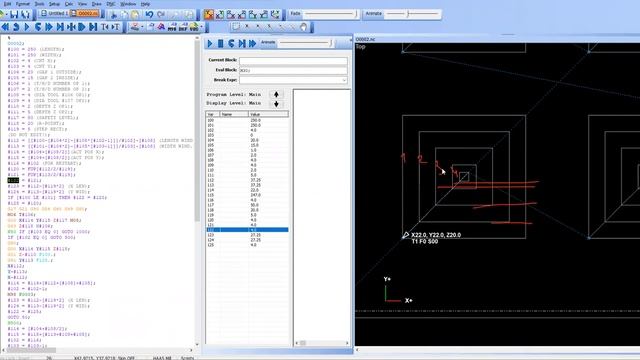Open the Help menu

(x=145, y=4)
